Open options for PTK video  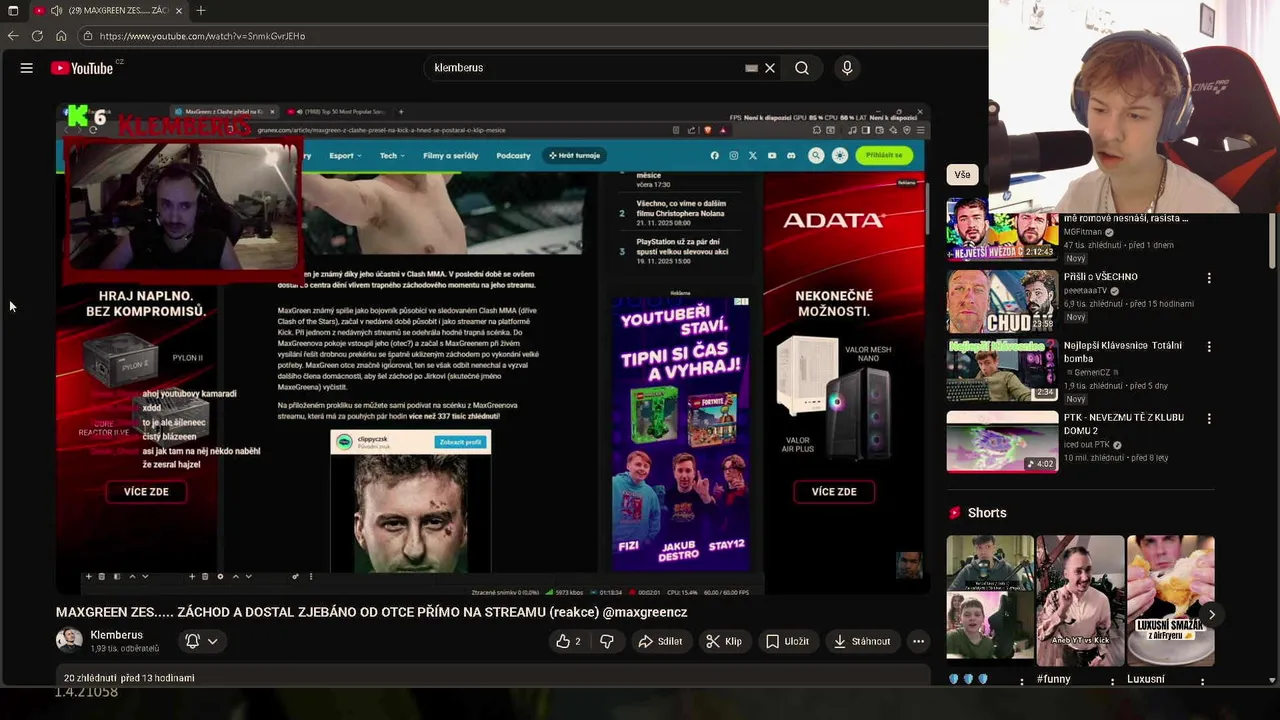[x=1209, y=419]
